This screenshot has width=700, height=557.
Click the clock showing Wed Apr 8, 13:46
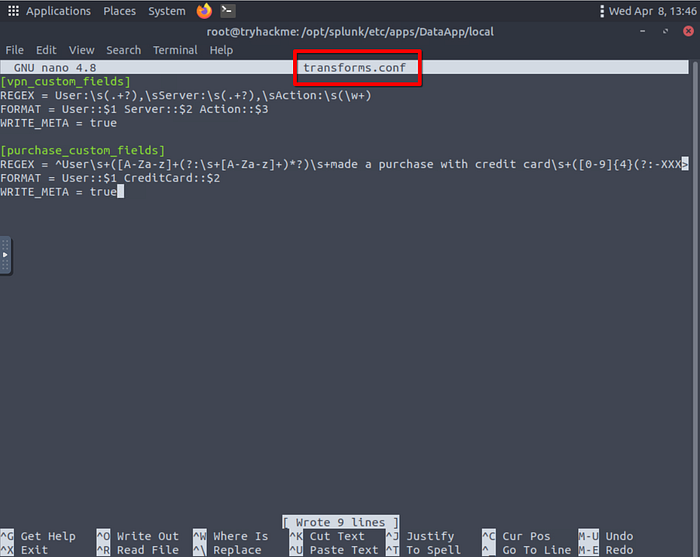653,11
